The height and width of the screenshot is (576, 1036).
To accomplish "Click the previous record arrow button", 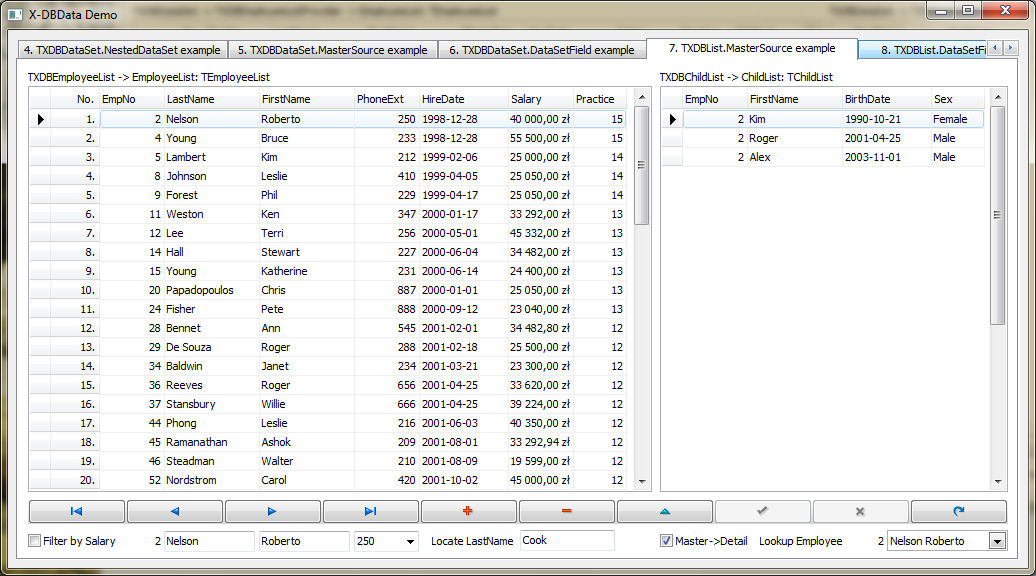I will pos(175,511).
